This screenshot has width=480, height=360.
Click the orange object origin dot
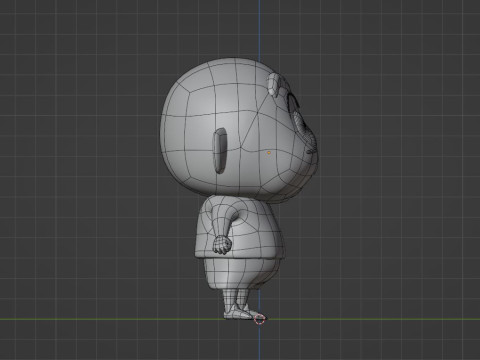click(269, 153)
